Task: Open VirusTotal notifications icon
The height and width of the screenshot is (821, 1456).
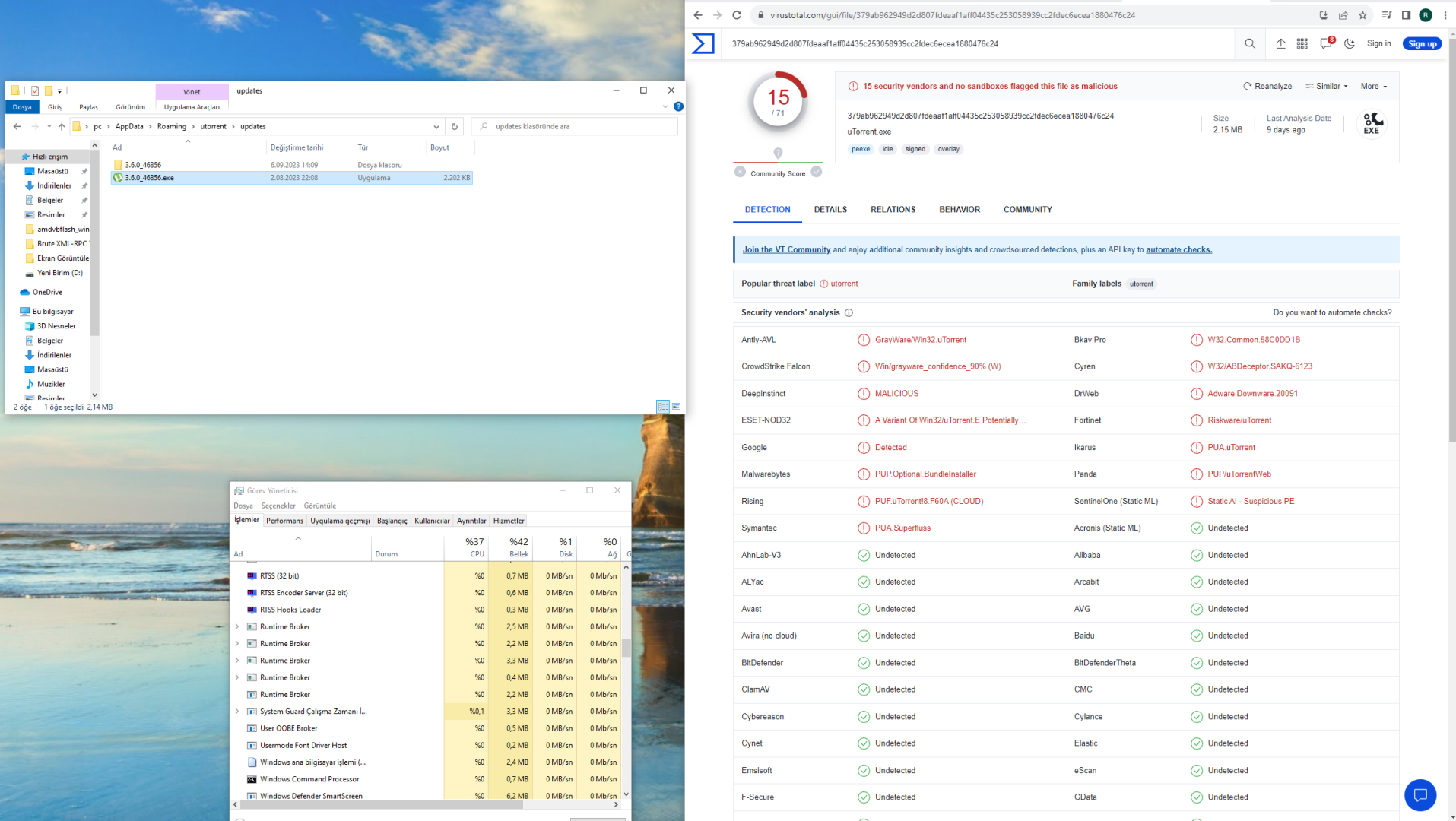Action: [x=1327, y=43]
